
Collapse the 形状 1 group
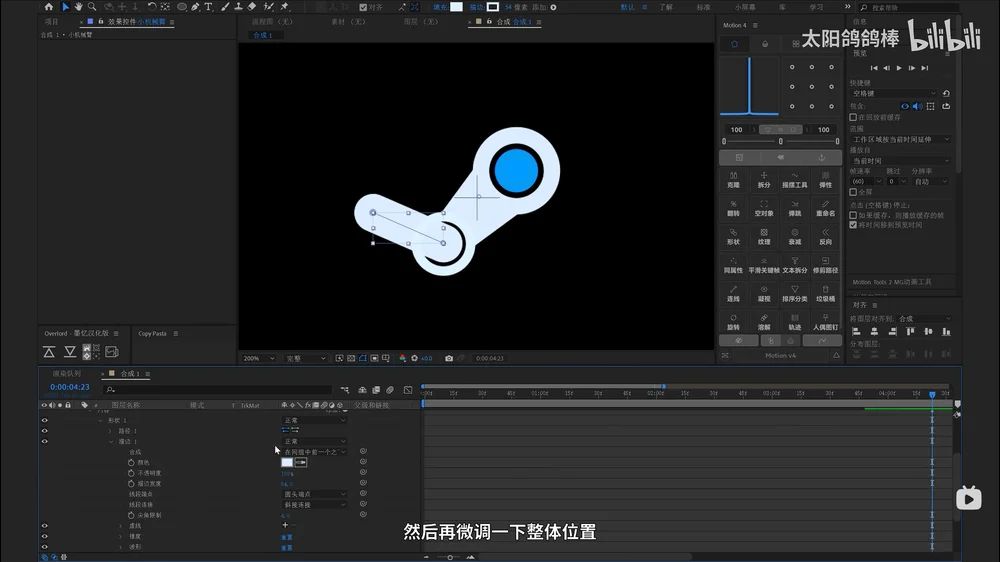click(101, 420)
